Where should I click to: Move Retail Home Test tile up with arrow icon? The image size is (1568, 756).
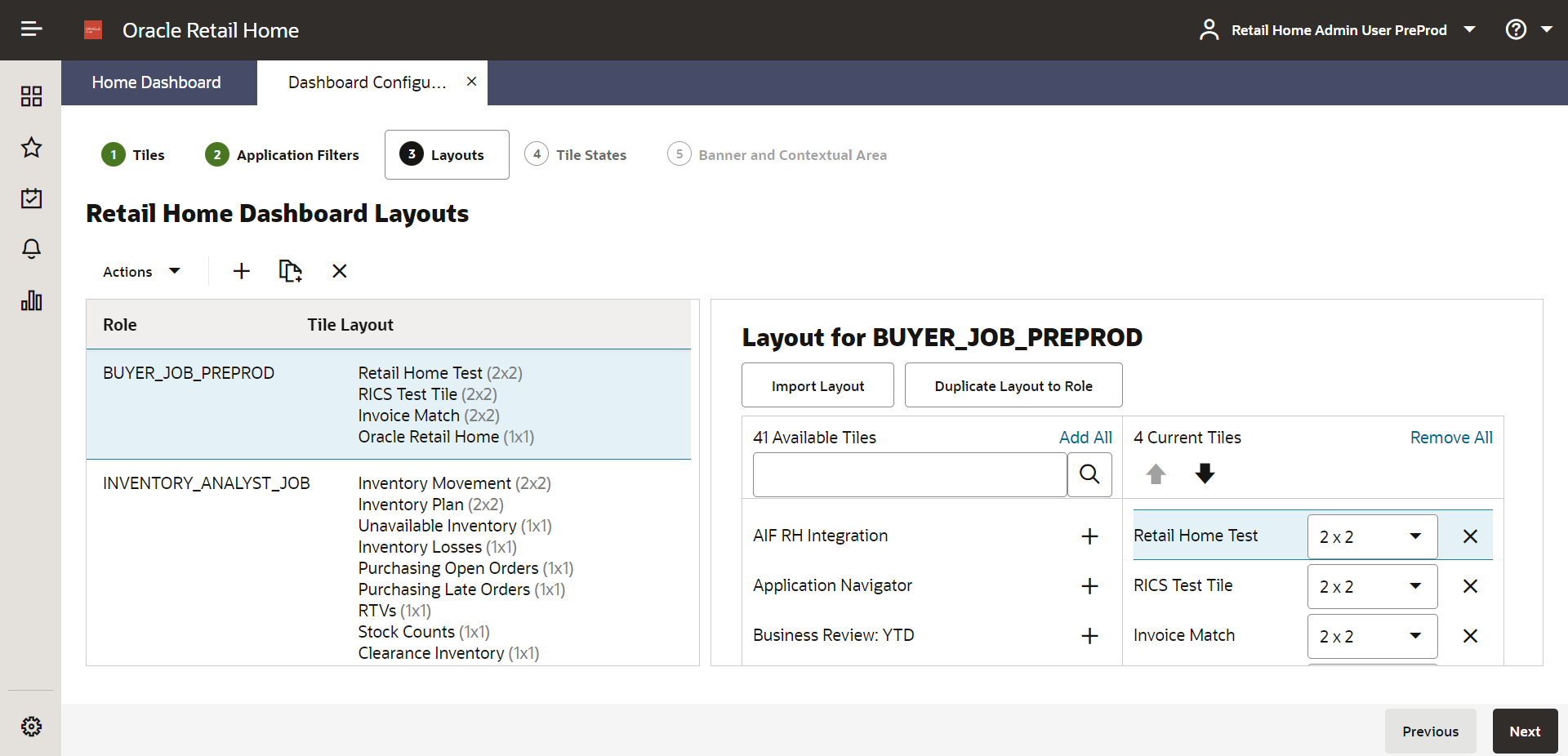tap(1156, 474)
